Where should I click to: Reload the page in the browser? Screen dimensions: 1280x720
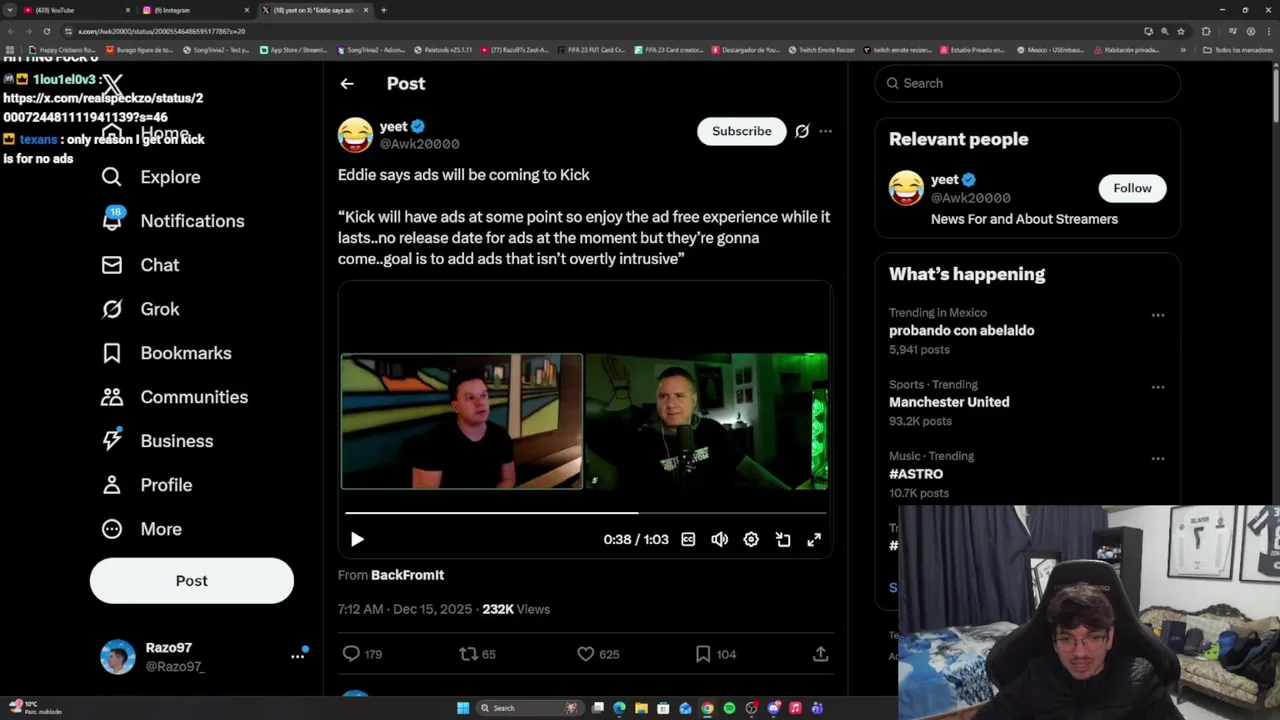tap(46, 31)
